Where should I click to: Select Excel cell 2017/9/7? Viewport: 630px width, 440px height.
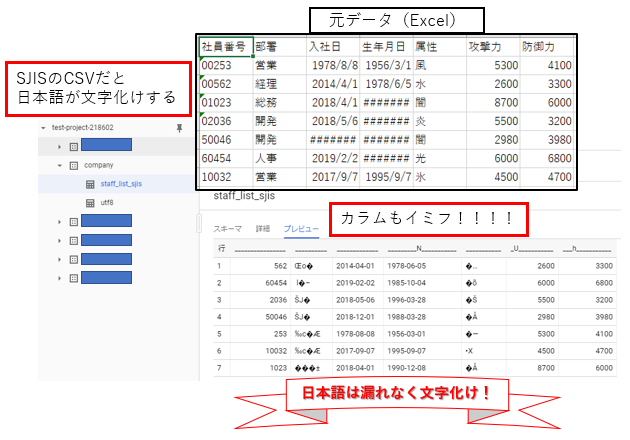coord(333,177)
